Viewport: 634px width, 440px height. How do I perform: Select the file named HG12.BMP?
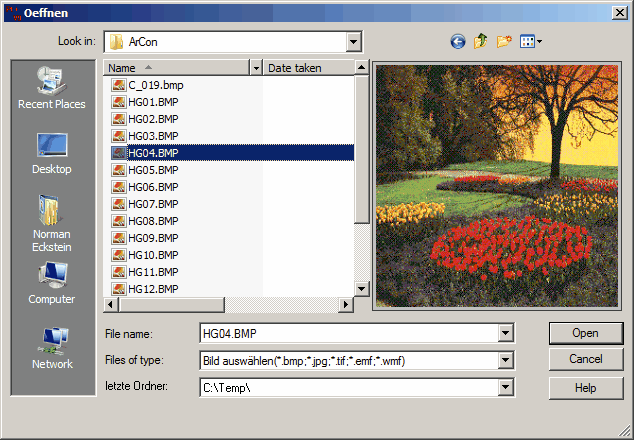[x=153, y=289]
